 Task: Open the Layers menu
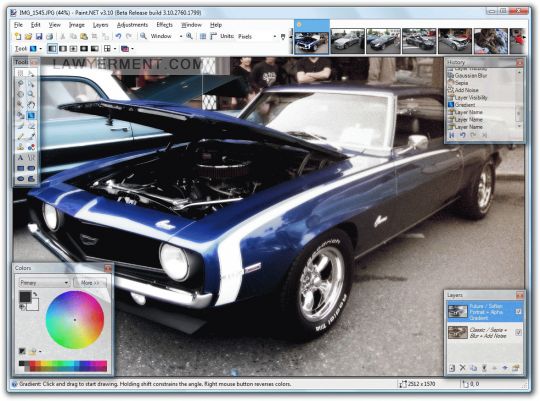pyautogui.click(x=100, y=25)
